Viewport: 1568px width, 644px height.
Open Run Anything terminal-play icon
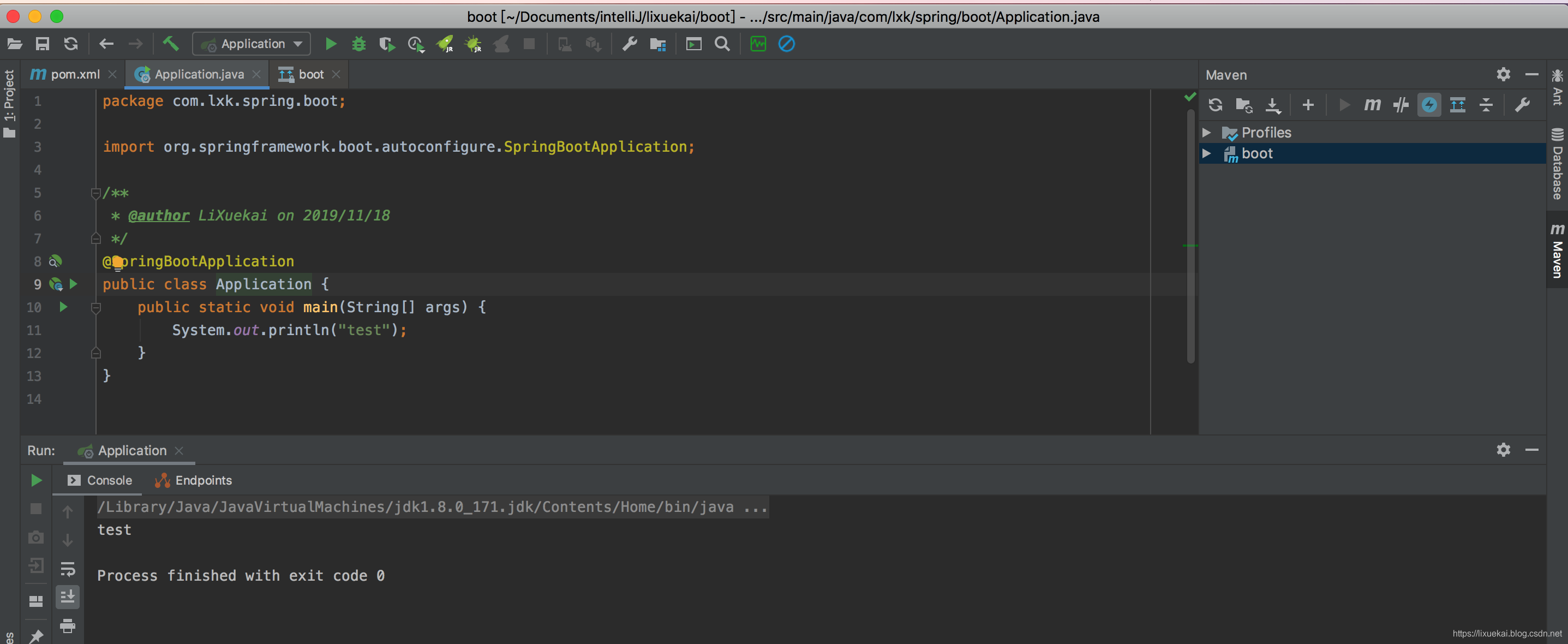(x=694, y=44)
